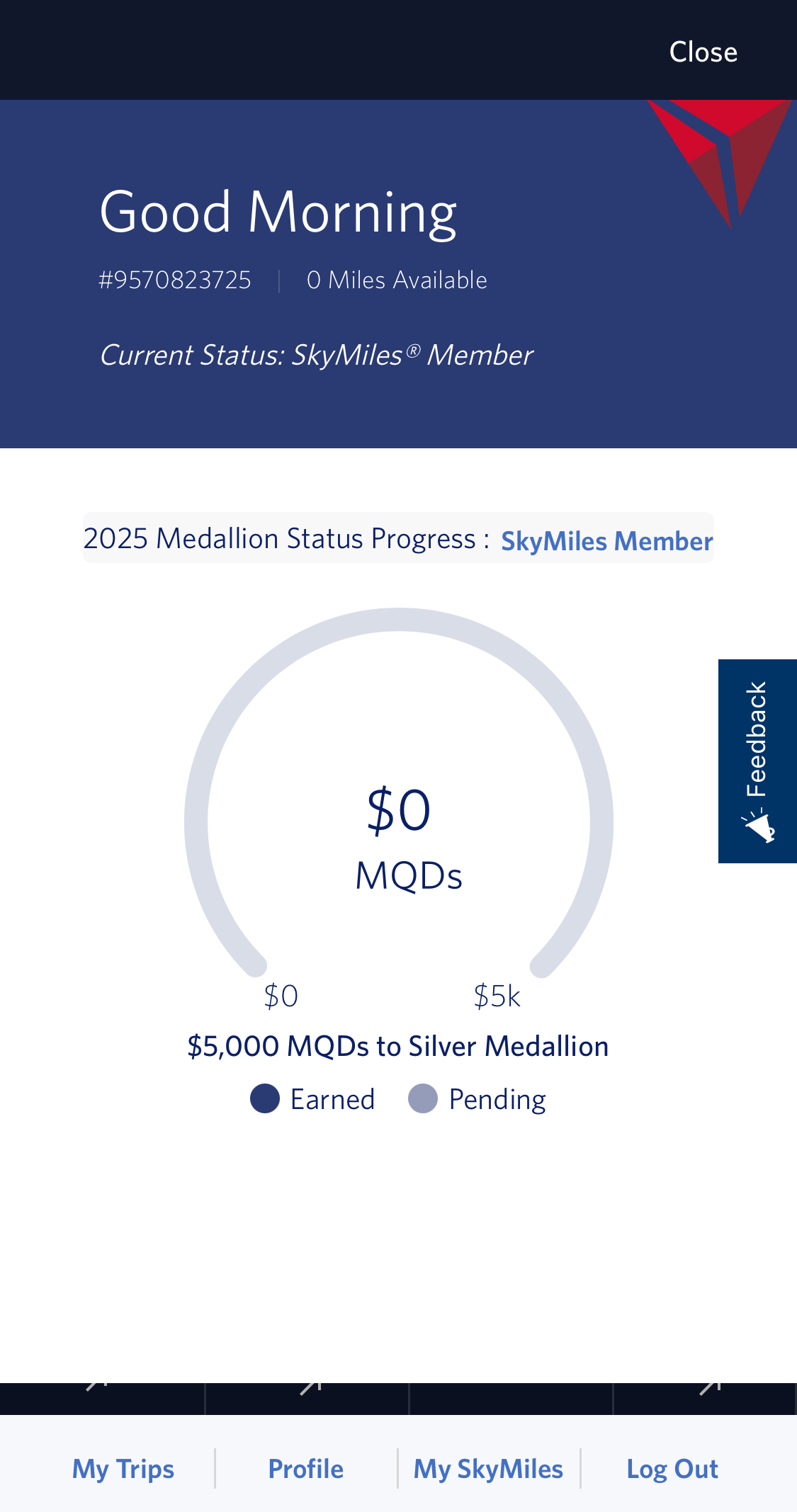Close the SkyMiles account panel
797x1512 pixels.
pos(703,52)
